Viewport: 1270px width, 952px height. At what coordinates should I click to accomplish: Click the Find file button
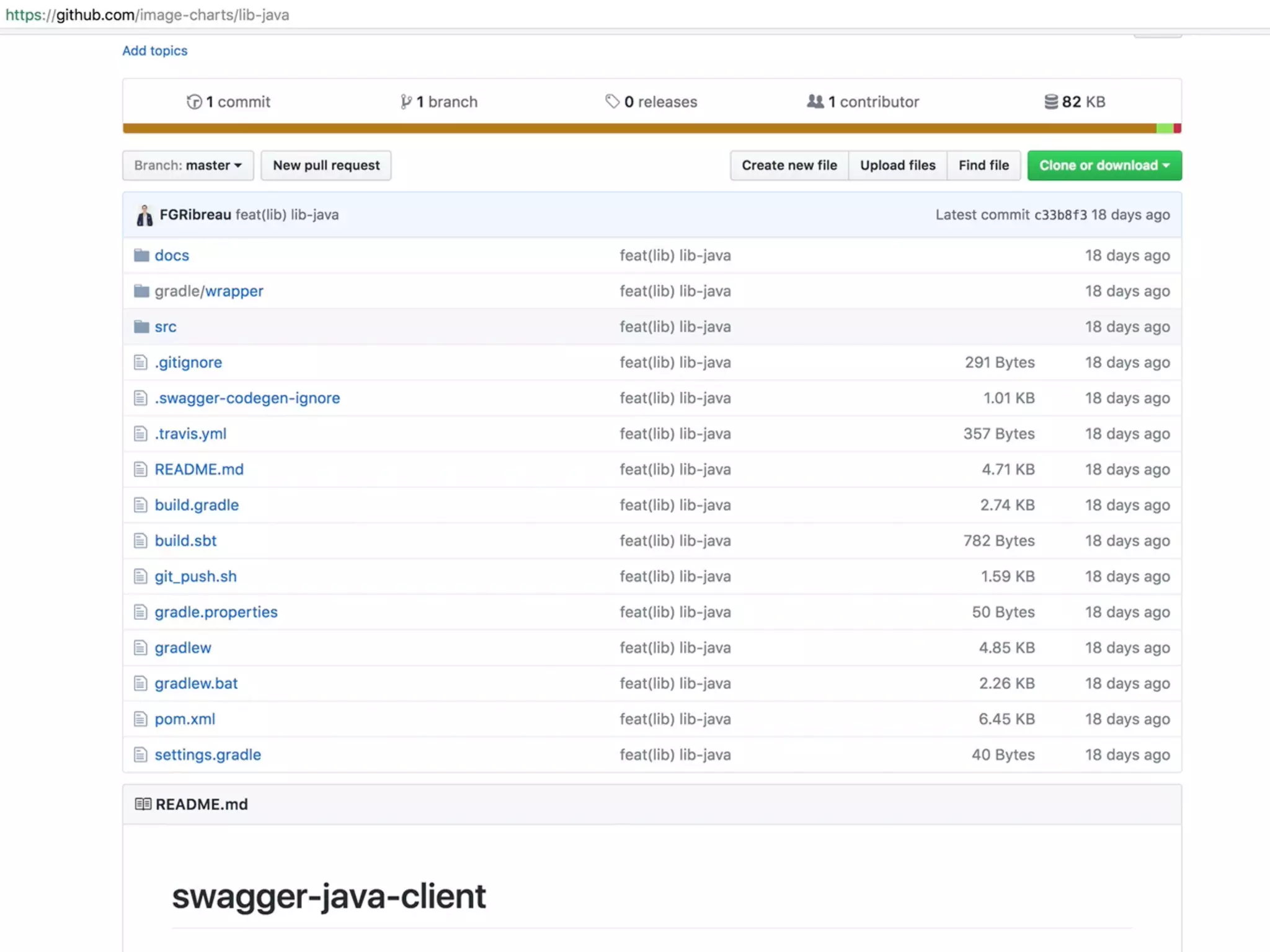pos(984,165)
